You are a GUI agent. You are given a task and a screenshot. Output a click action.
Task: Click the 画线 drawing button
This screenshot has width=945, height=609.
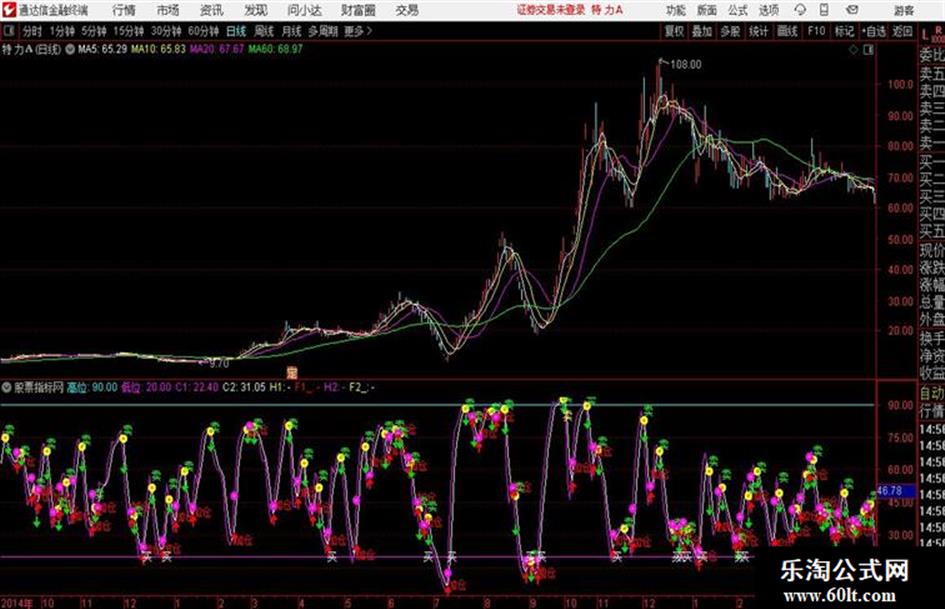(x=787, y=31)
